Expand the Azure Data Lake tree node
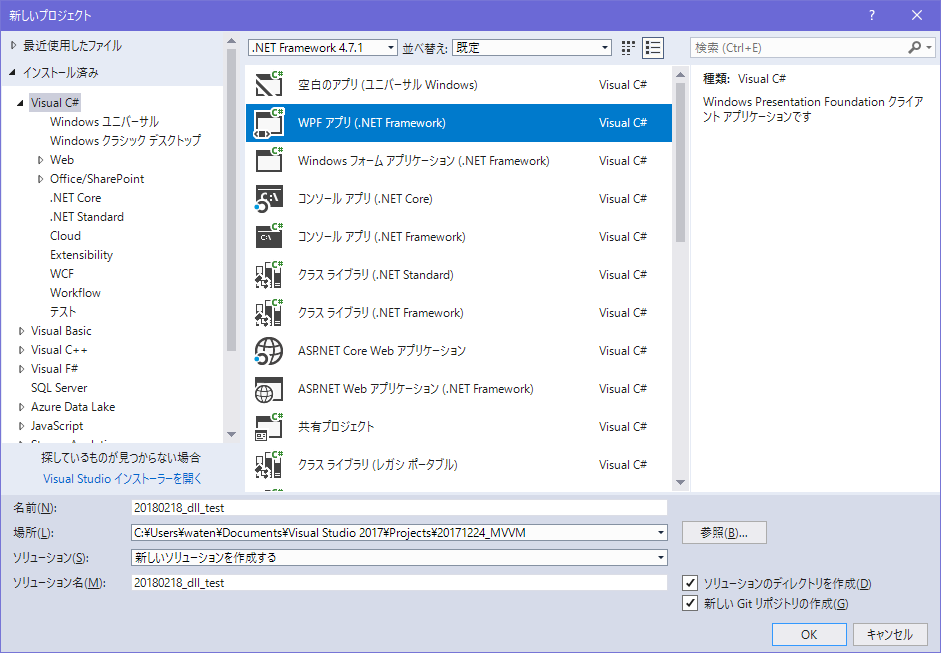The image size is (941, 653). [22, 407]
